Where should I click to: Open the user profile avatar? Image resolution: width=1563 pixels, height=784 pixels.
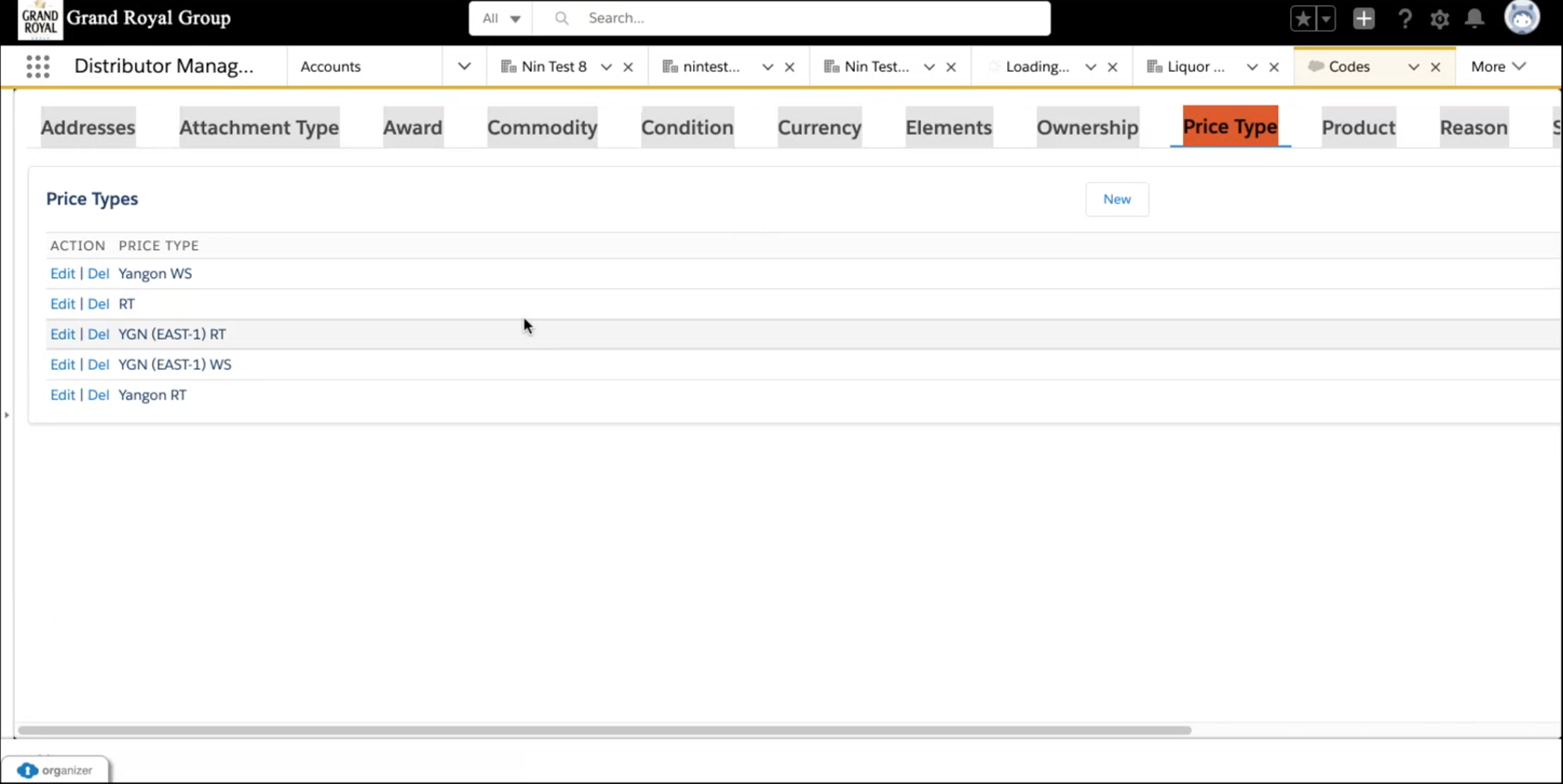[1522, 17]
